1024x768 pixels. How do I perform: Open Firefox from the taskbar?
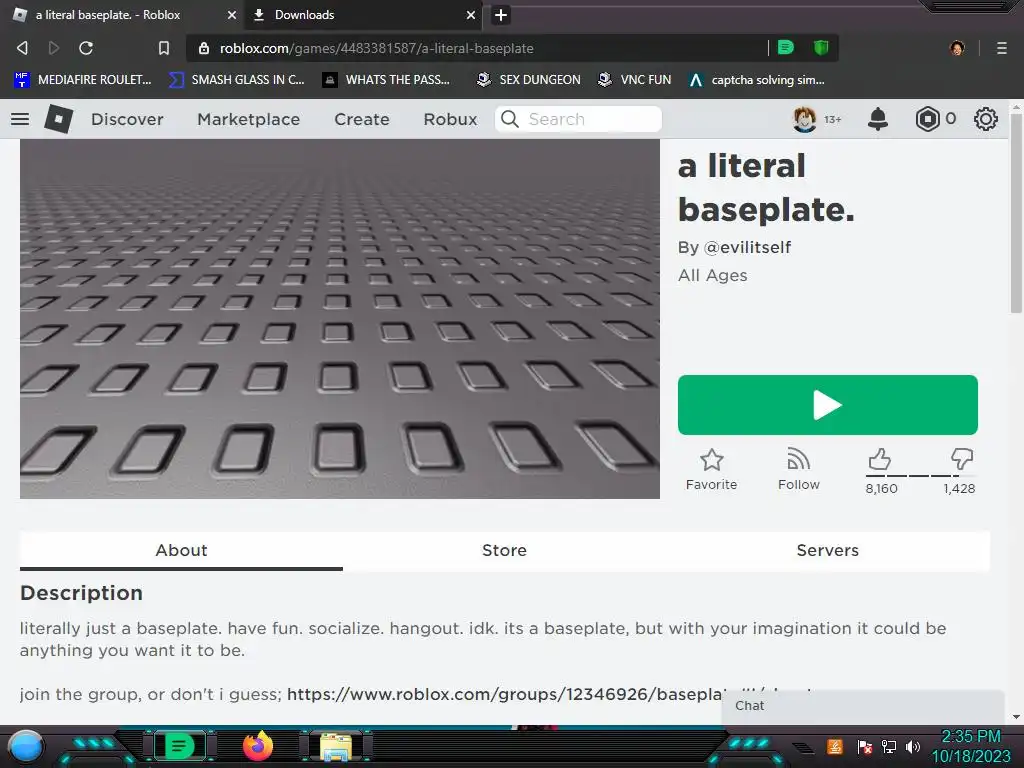point(257,746)
